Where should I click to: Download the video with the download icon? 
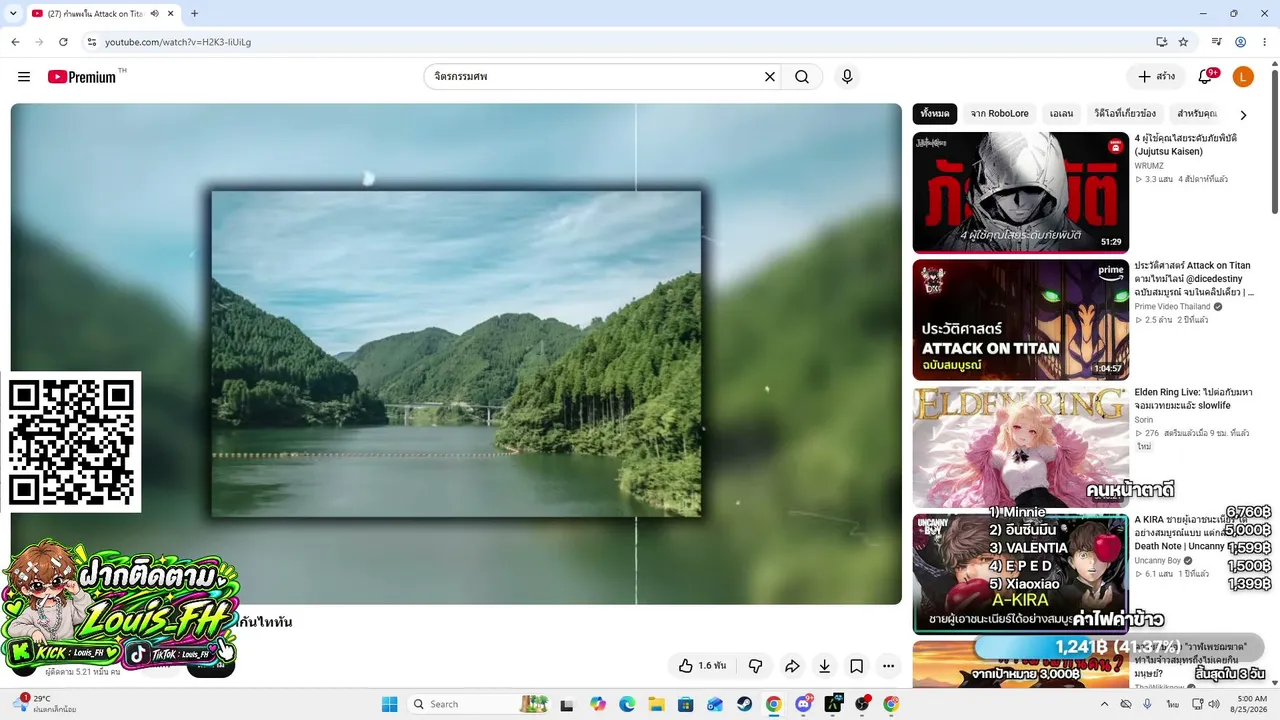824,666
